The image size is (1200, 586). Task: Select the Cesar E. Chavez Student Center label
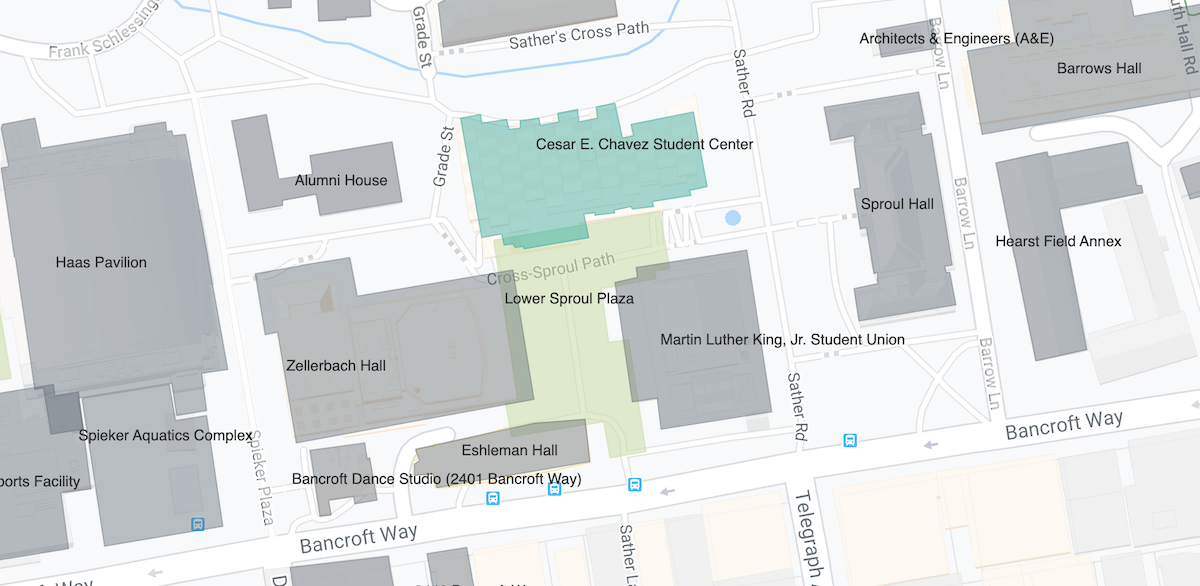[x=644, y=145]
